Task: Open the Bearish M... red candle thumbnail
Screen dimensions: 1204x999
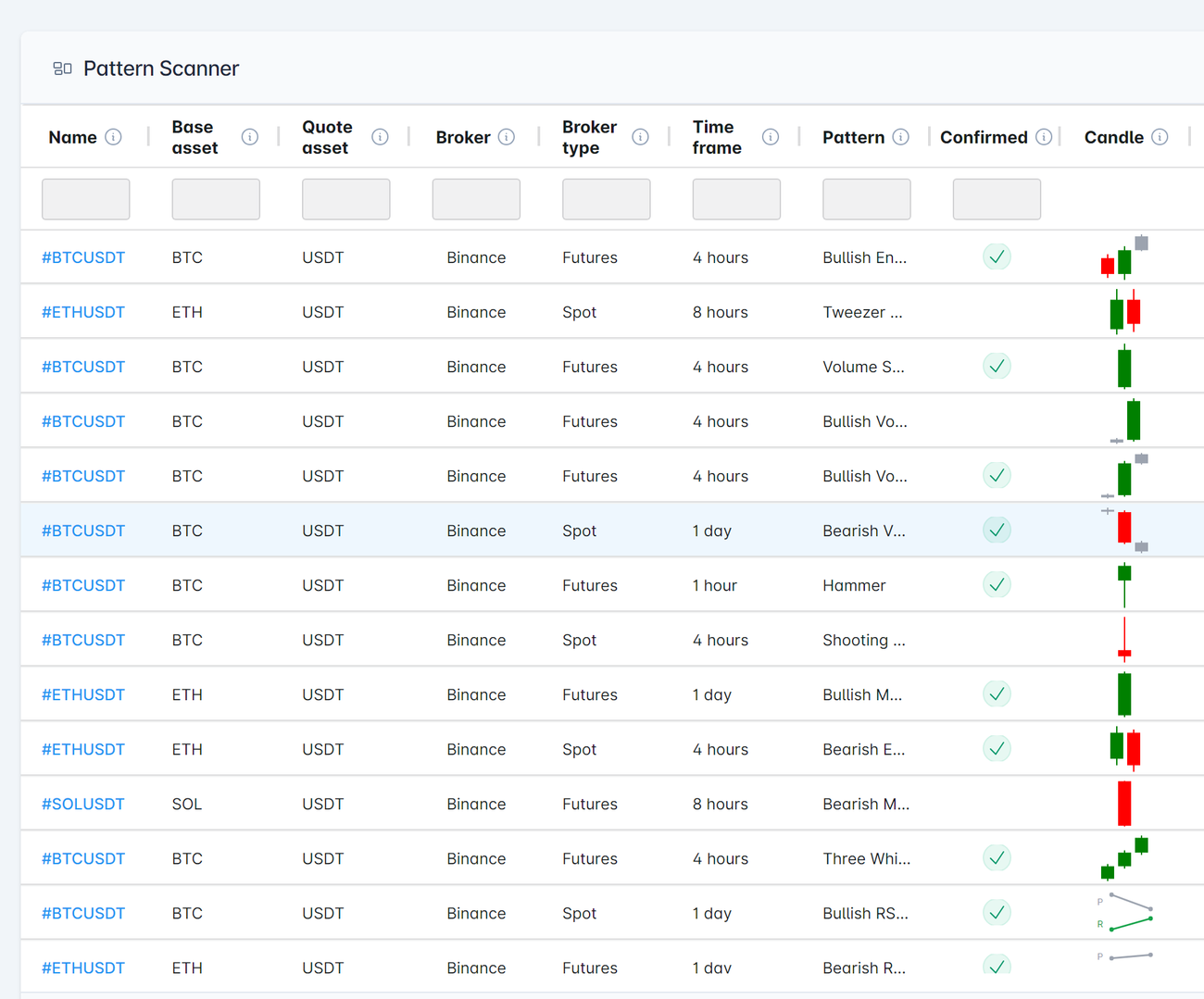Action: (1124, 804)
